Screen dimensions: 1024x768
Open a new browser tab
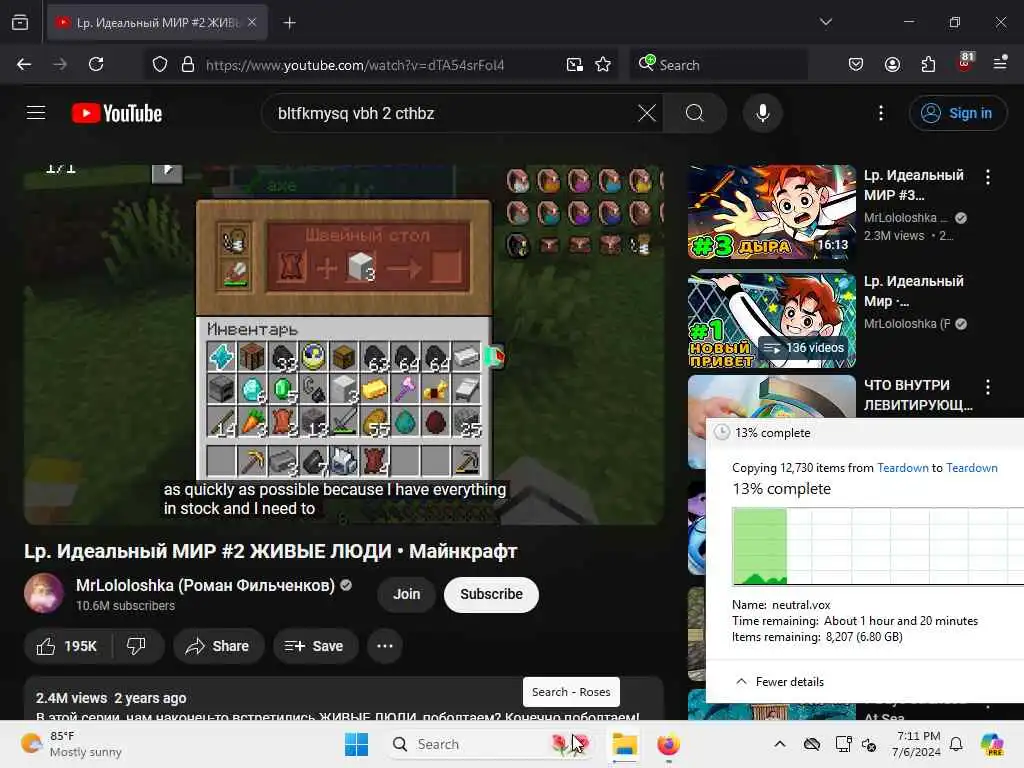(289, 22)
